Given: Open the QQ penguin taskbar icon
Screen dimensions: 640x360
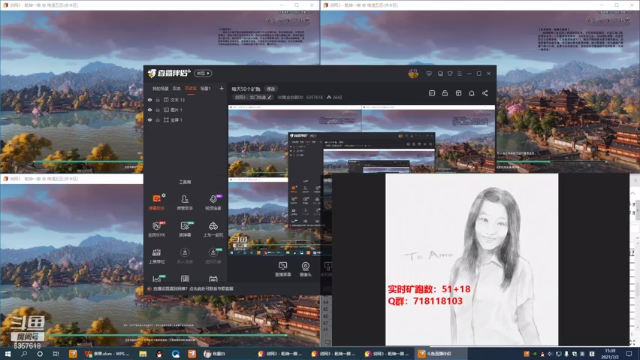Looking at the screenshot, I should tap(159, 354).
